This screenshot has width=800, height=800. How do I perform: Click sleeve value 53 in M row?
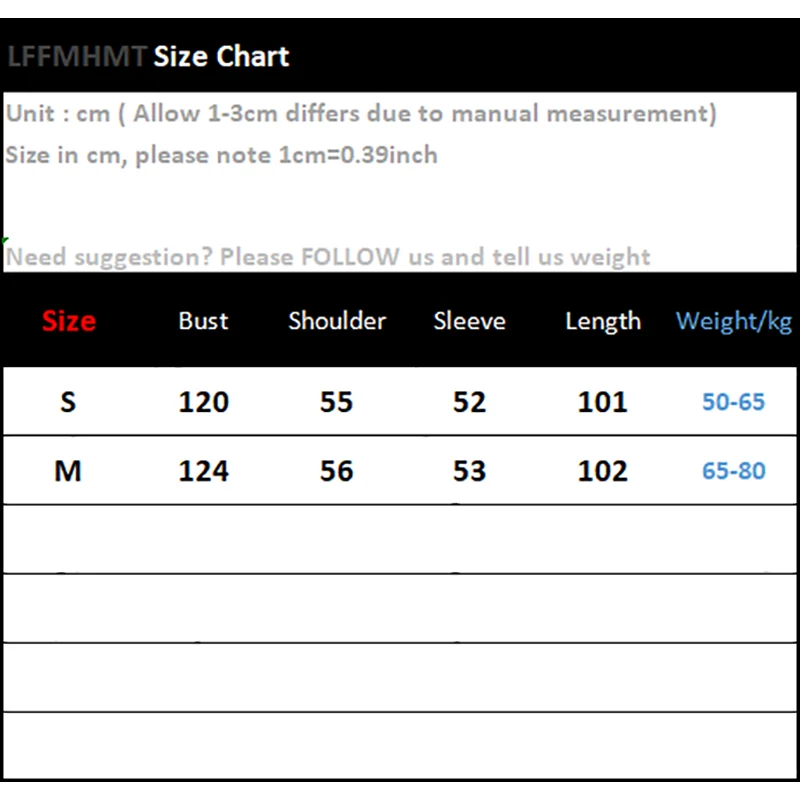click(x=469, y=471)
